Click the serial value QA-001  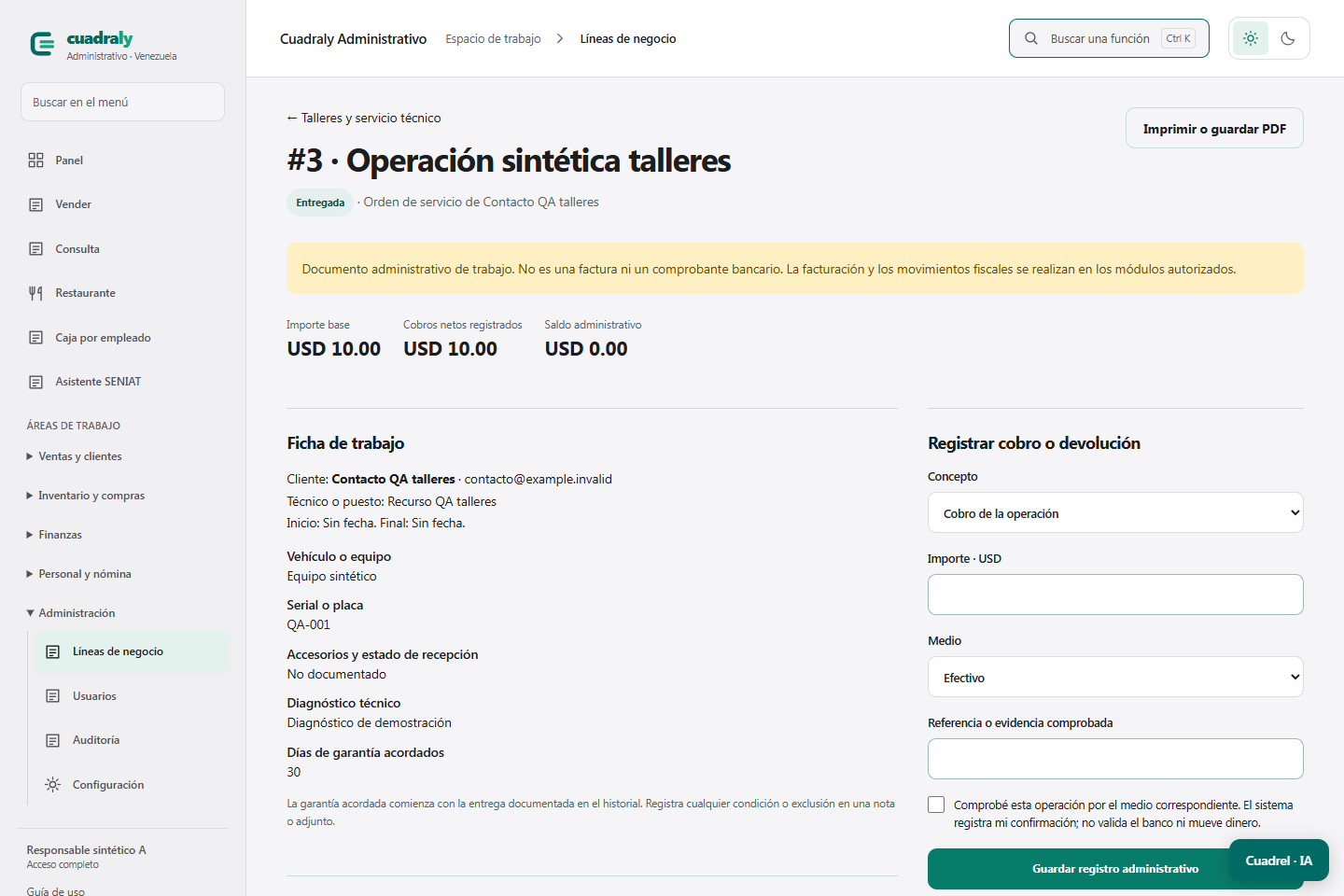coord(309,625)
